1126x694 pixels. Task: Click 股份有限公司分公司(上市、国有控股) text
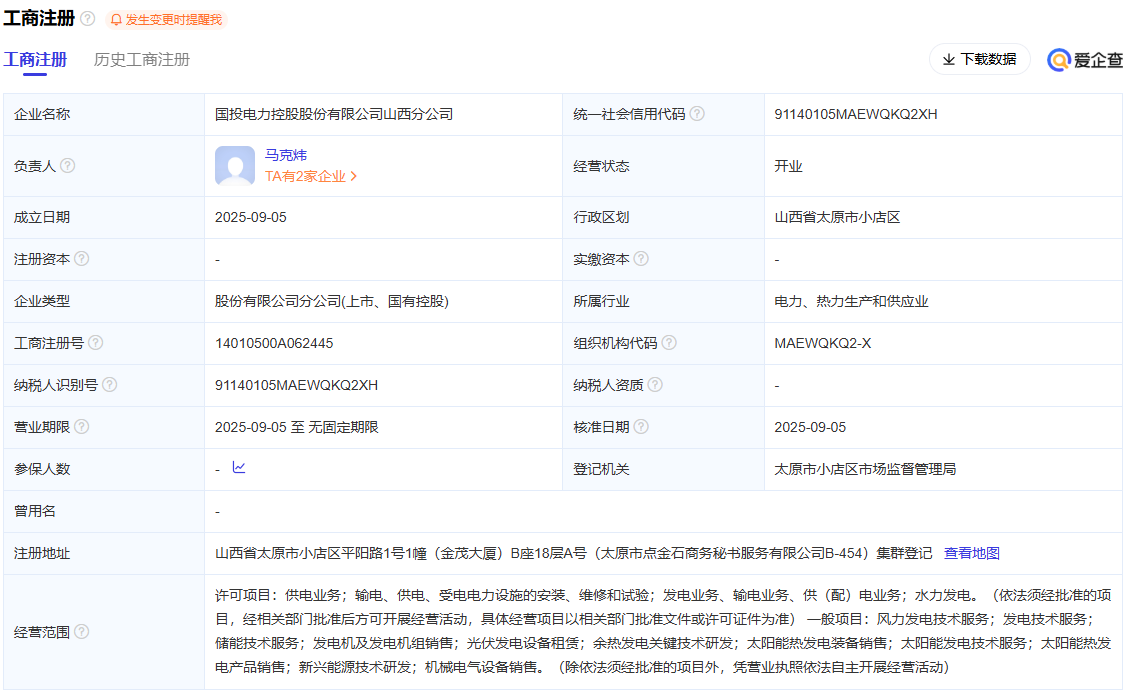coord(332,301)
